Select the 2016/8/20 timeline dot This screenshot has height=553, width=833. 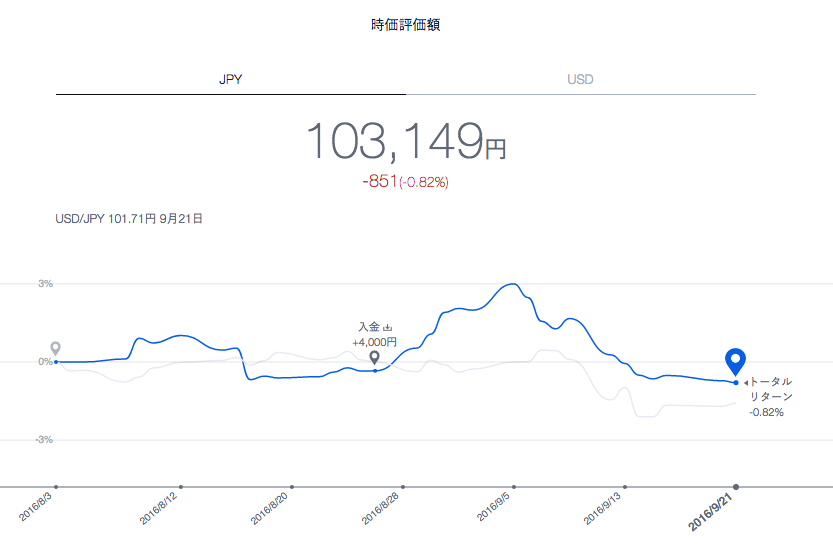pos(292,487)
